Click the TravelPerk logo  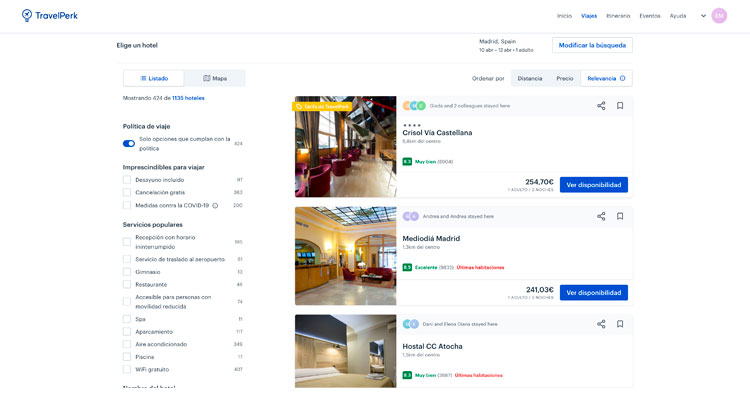[50, 15]
